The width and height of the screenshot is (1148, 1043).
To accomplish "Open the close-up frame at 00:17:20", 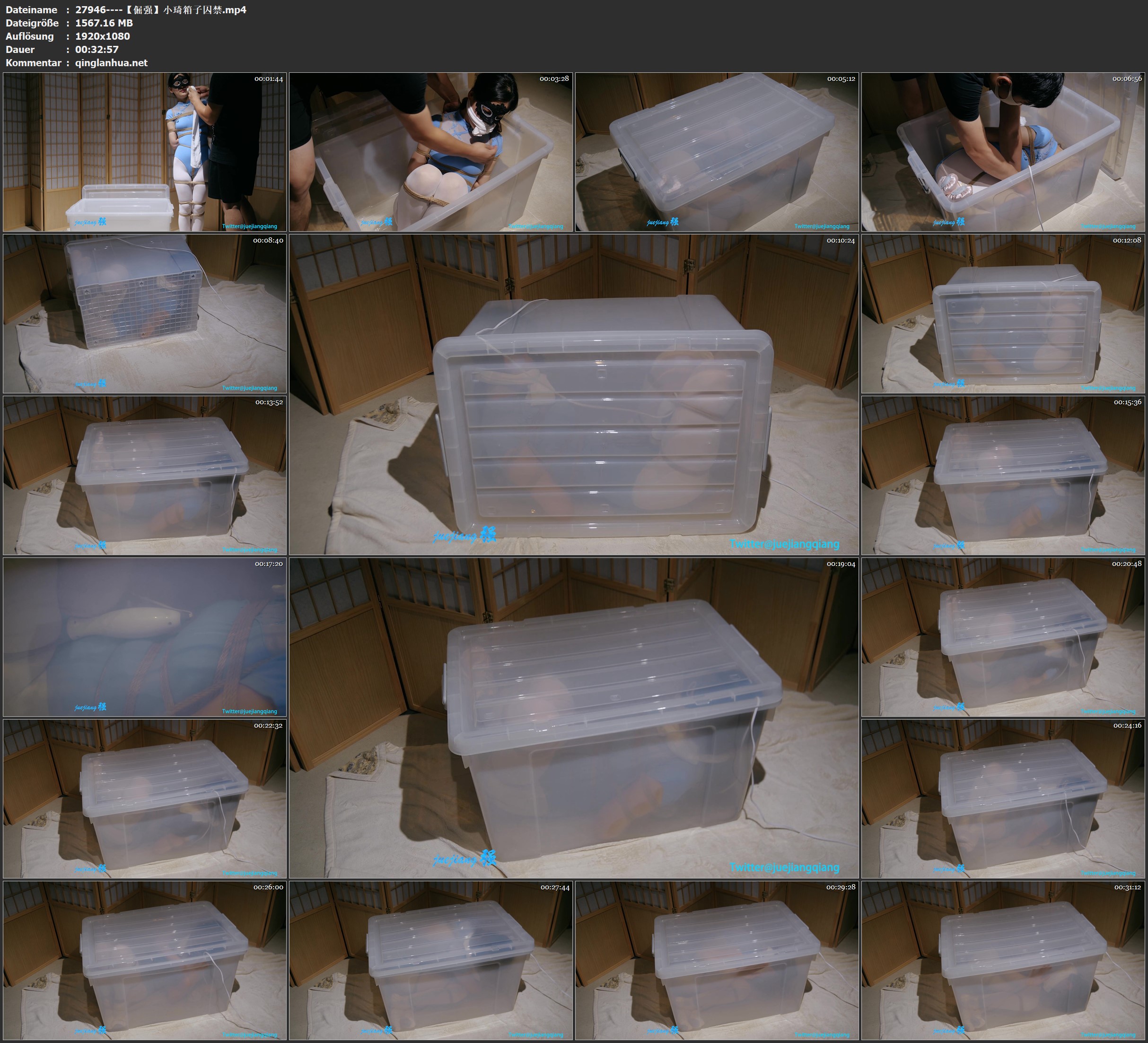I will 145,637.
